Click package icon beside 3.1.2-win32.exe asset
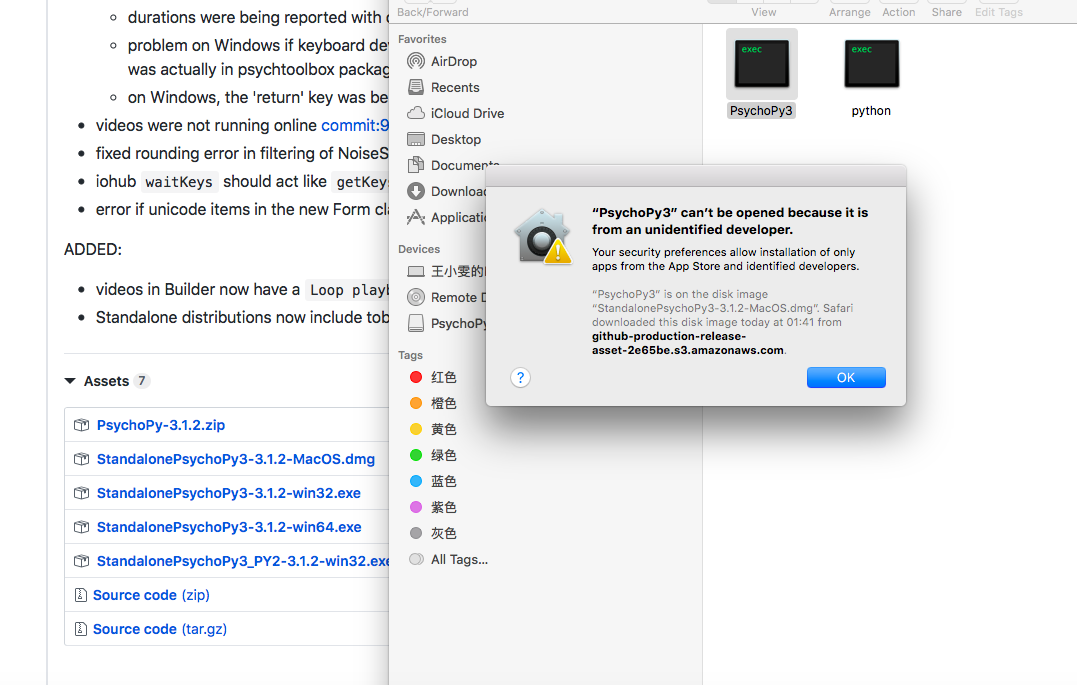 (82, 493)
